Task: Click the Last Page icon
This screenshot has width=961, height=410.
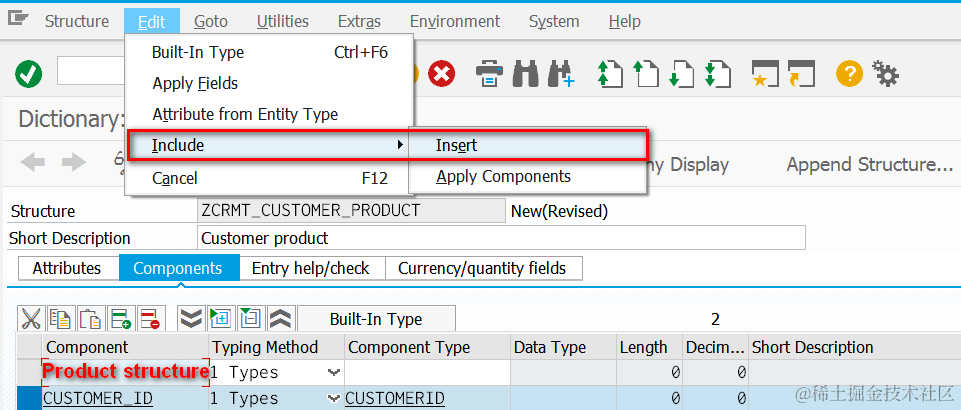Action: tap(718, 74)
